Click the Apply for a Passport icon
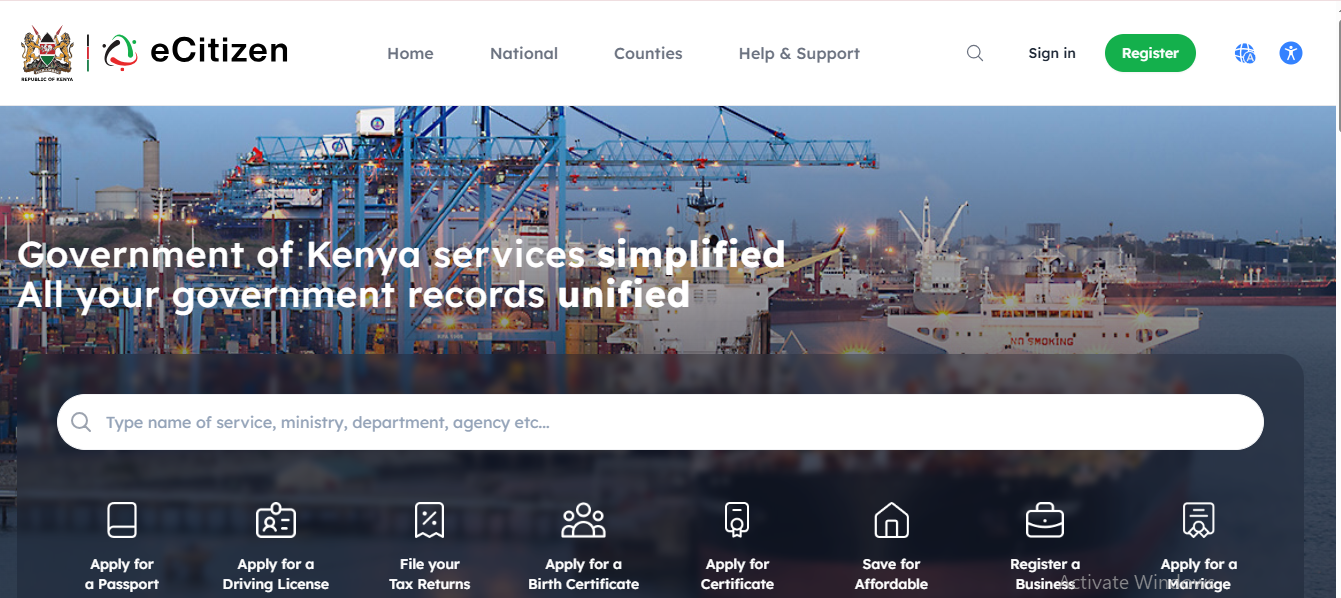The height and width of the screenshot is (598, 1341). tap(122, 520)
